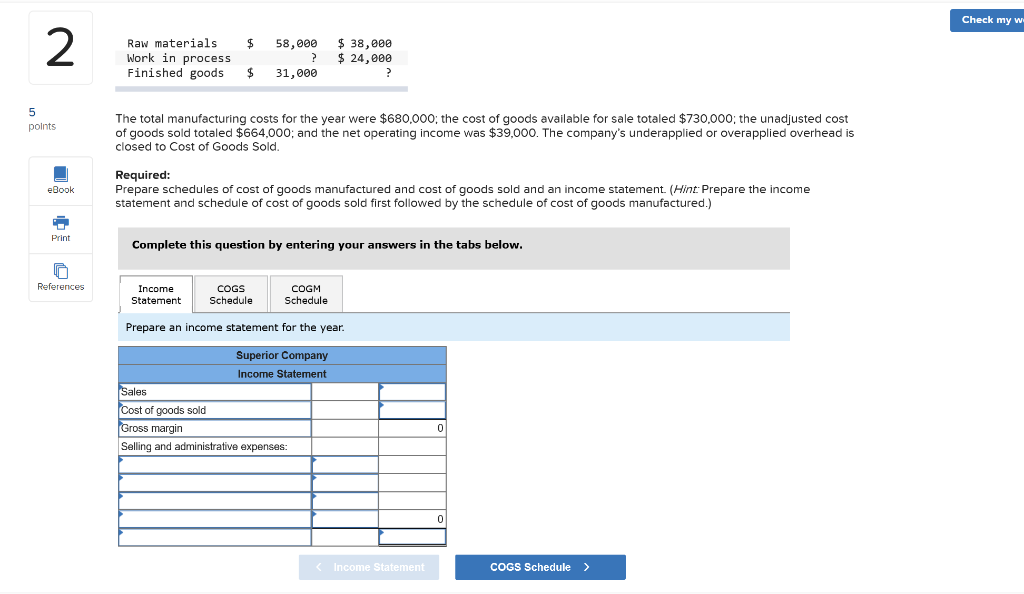Click 'Prepare an income statement for the year.' text

pos(235,327)
